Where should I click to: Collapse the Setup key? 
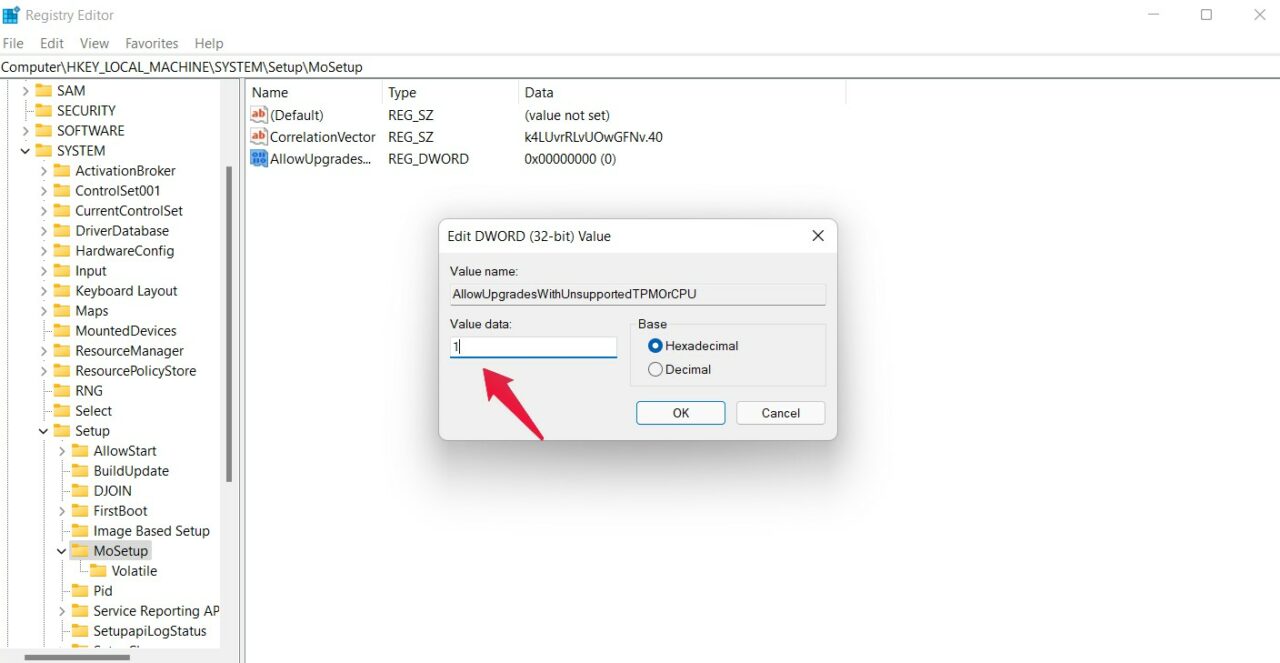[43, 430]
